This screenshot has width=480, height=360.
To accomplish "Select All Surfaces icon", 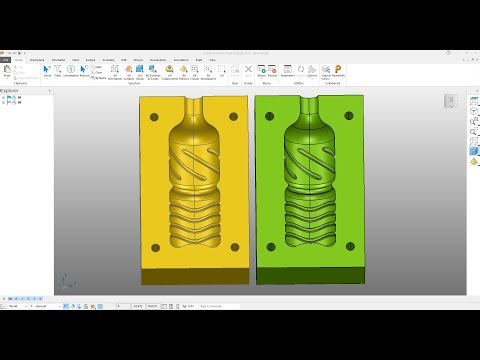I will click(x=129, y=69).
